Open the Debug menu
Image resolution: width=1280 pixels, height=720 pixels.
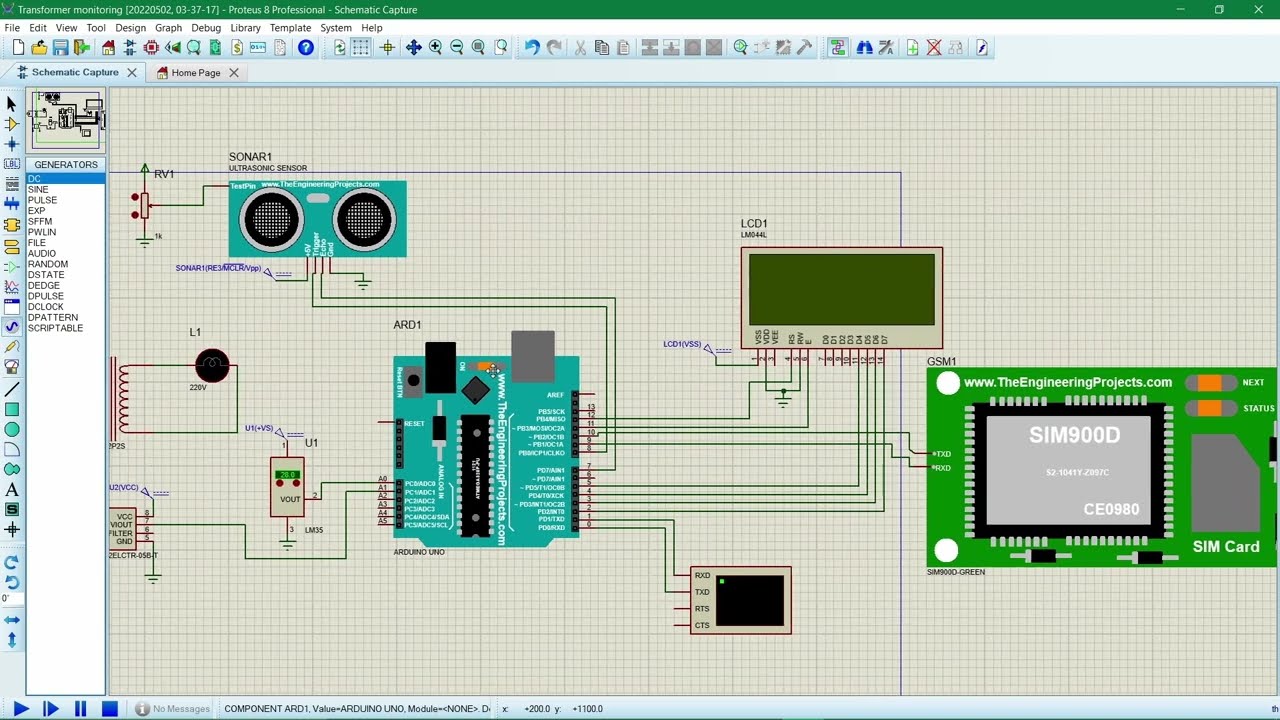tap(206, 28)
